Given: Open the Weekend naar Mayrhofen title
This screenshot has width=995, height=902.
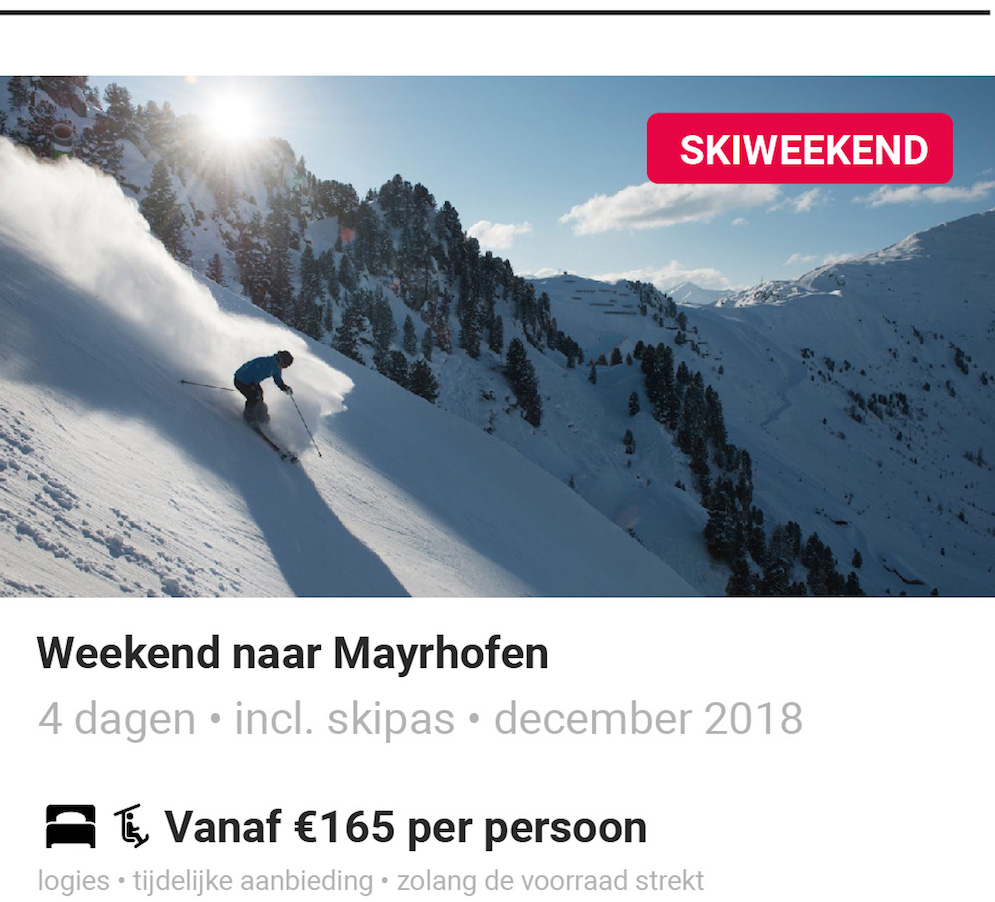Looking at the screenshot, I should [293, 653].
